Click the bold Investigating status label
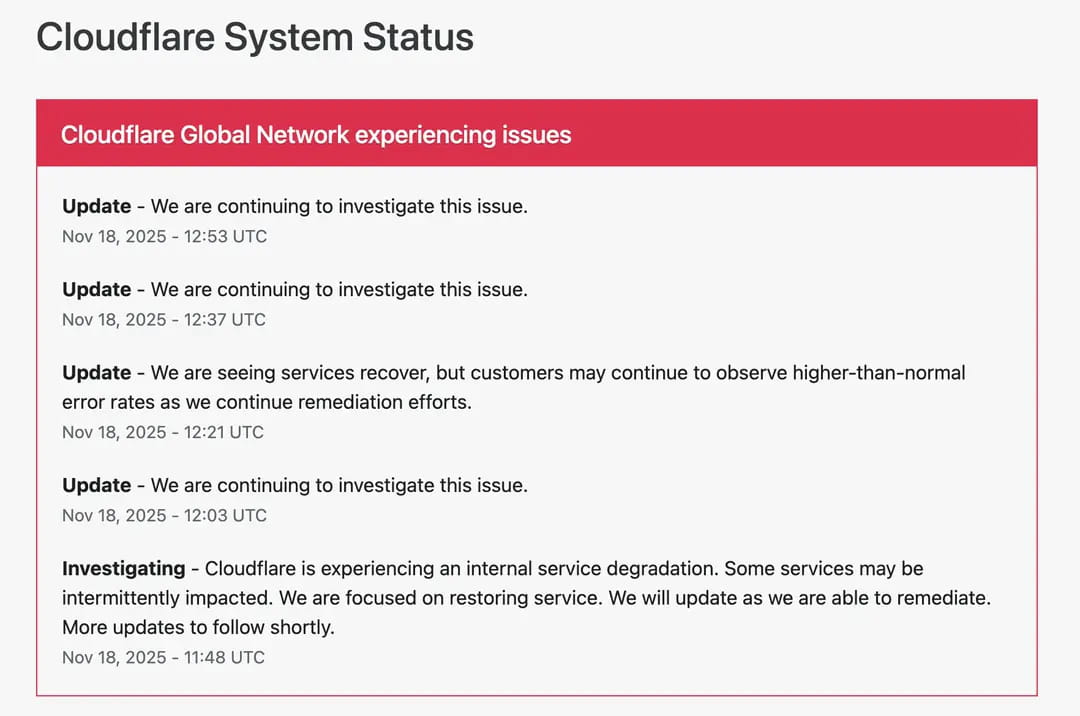This screenshot has width=1080, height=716. 123,569
